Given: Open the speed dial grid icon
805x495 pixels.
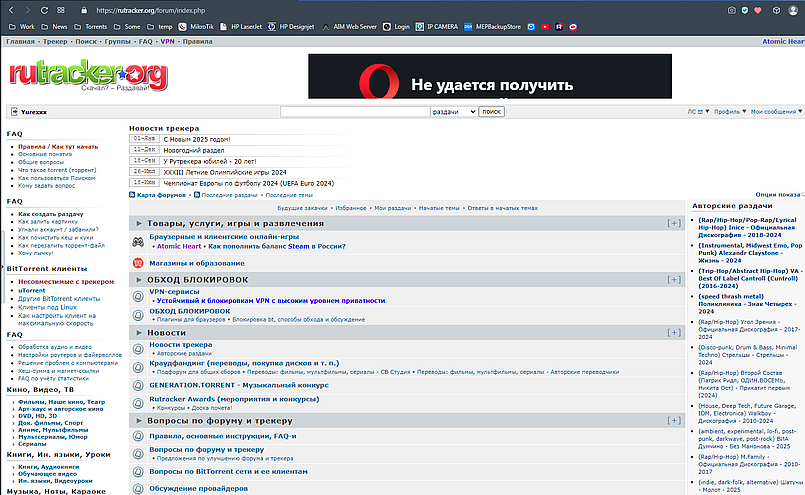Looking at the screenshot, I should click(61, 10).
